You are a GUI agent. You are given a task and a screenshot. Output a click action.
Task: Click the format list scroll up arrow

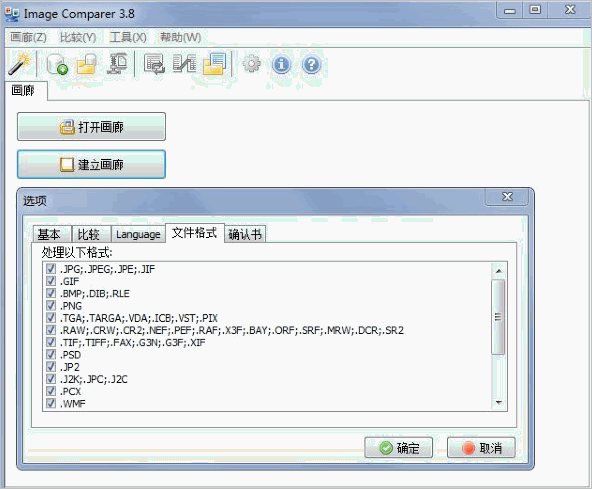coord(498,271)
